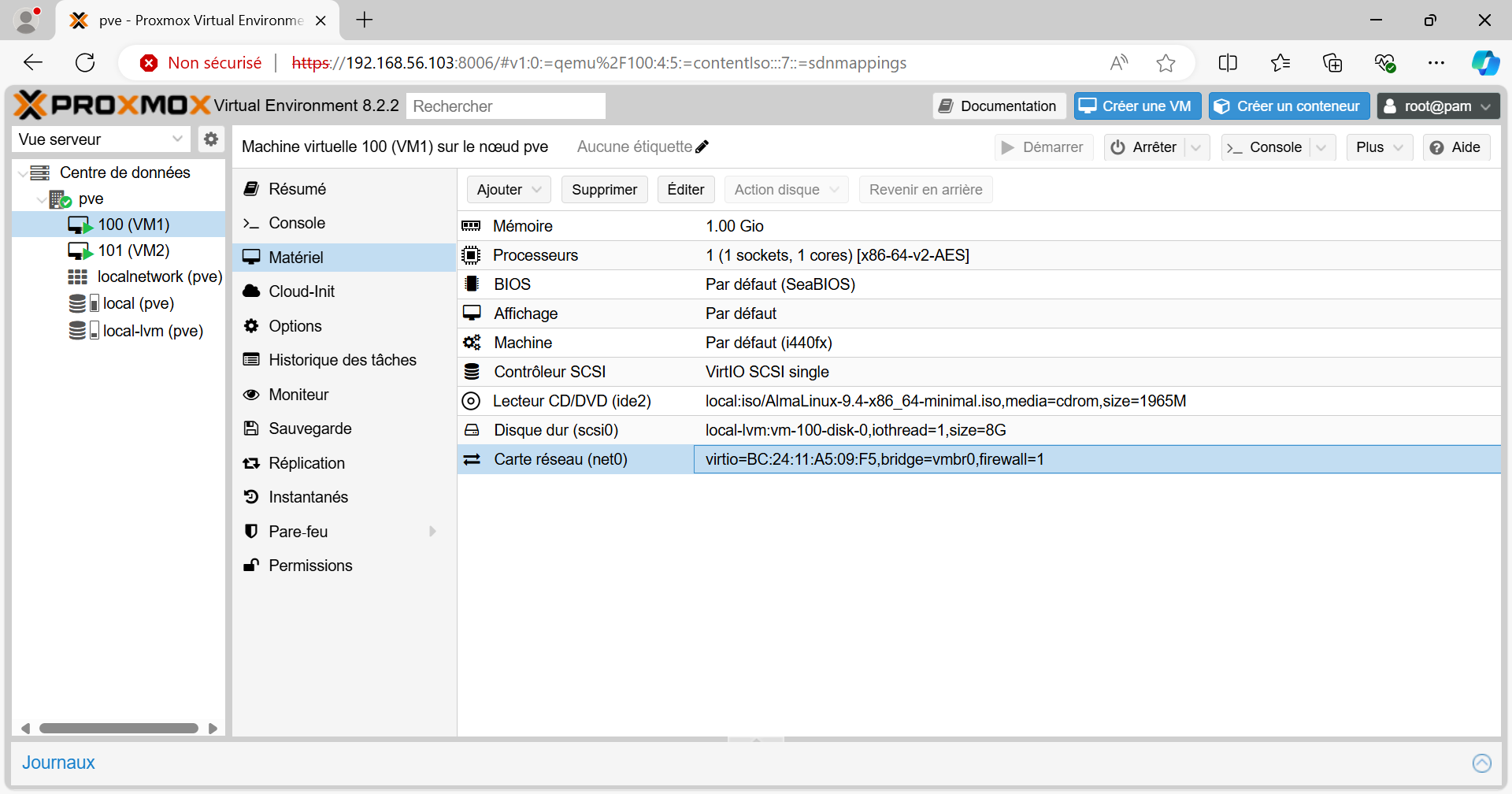Click the tree horizontal scrollbar

118,729
